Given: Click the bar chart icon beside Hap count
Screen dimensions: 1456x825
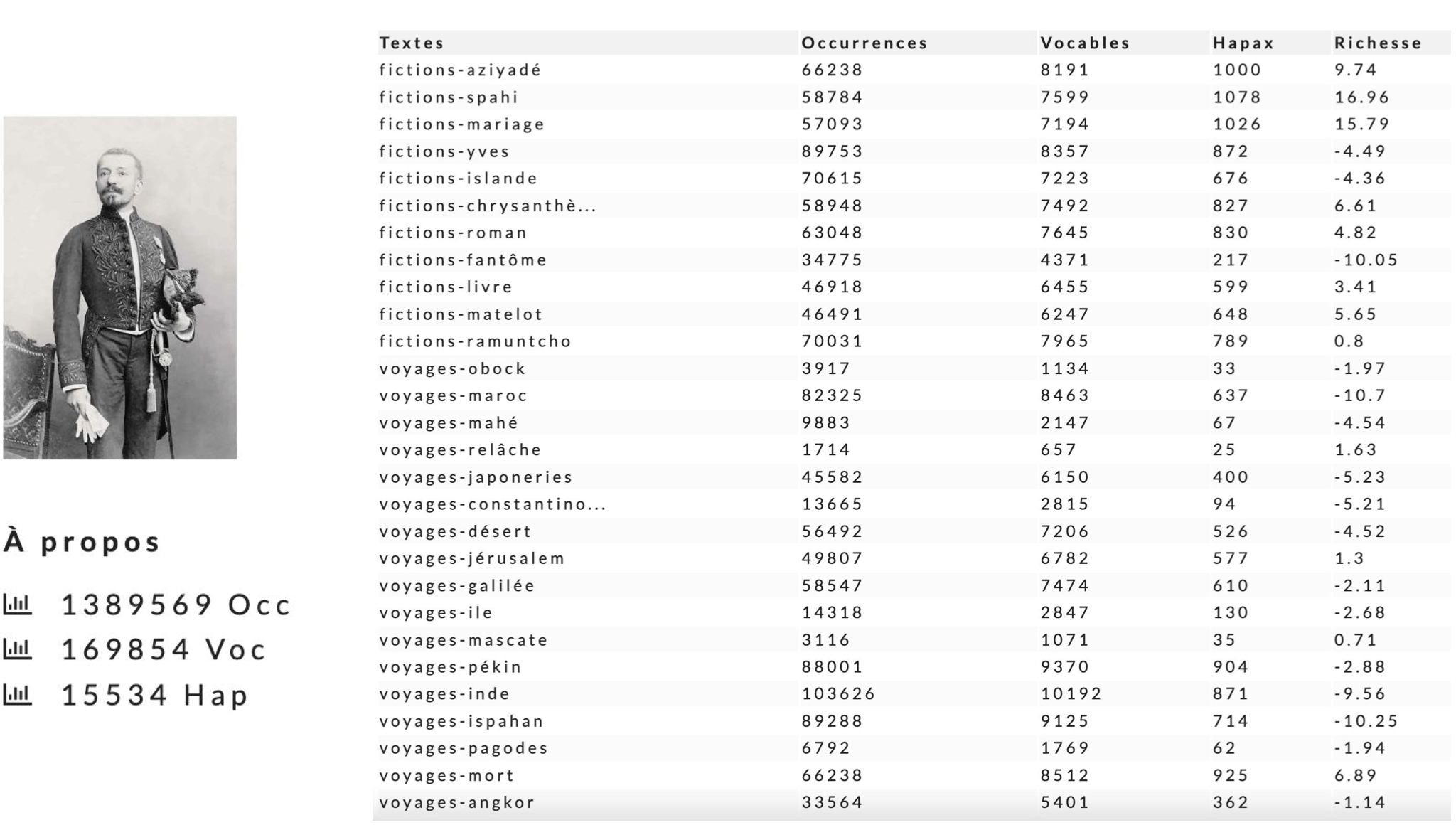Looking at the screenshot, I should click(x=18, y=694).
